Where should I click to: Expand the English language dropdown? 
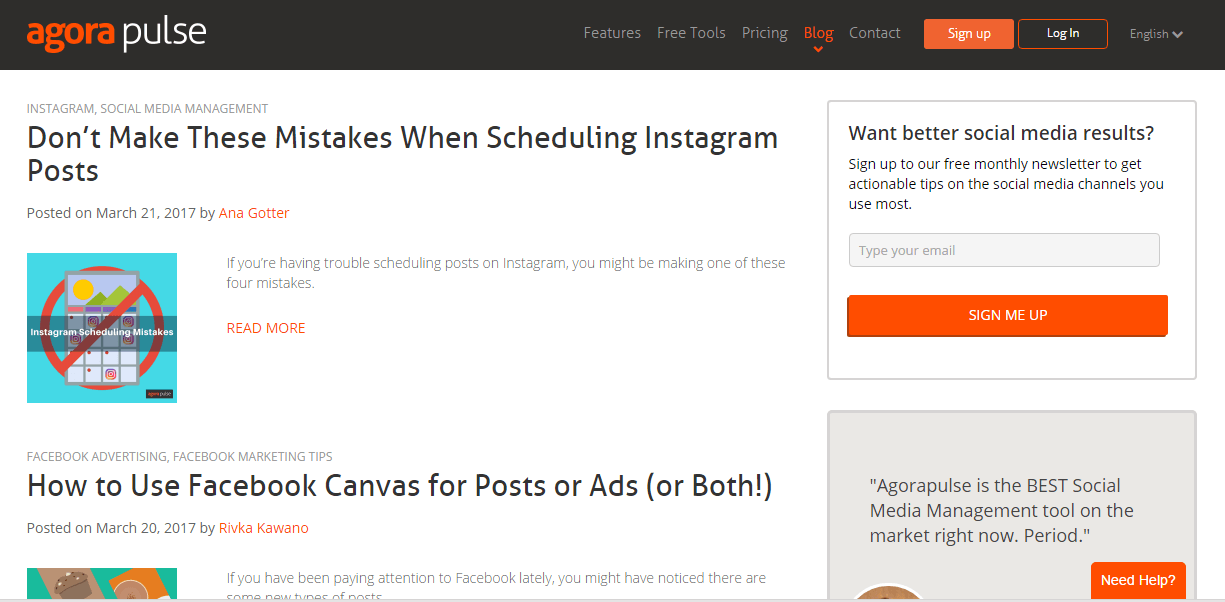(x=1156, y=34)
